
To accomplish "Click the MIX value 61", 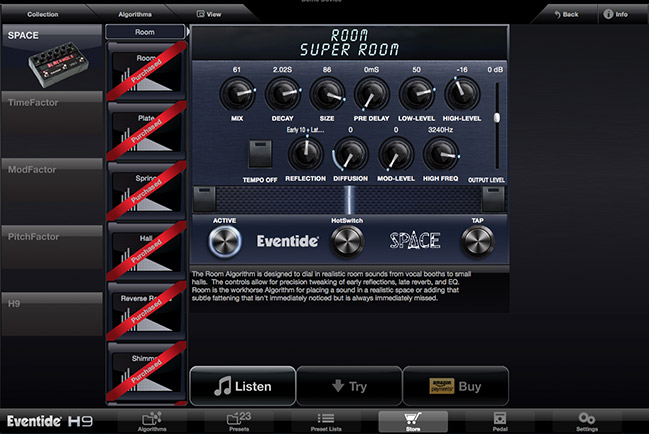I will click(237, 70).
